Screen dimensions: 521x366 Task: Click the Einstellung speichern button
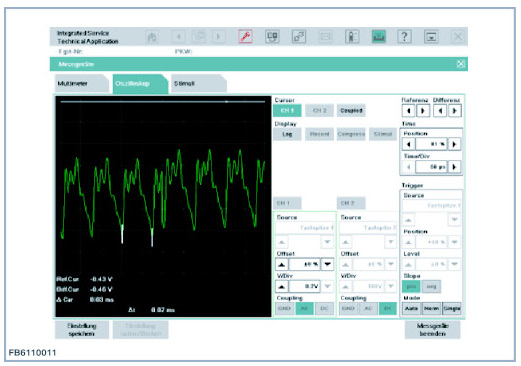pos(82,330)
